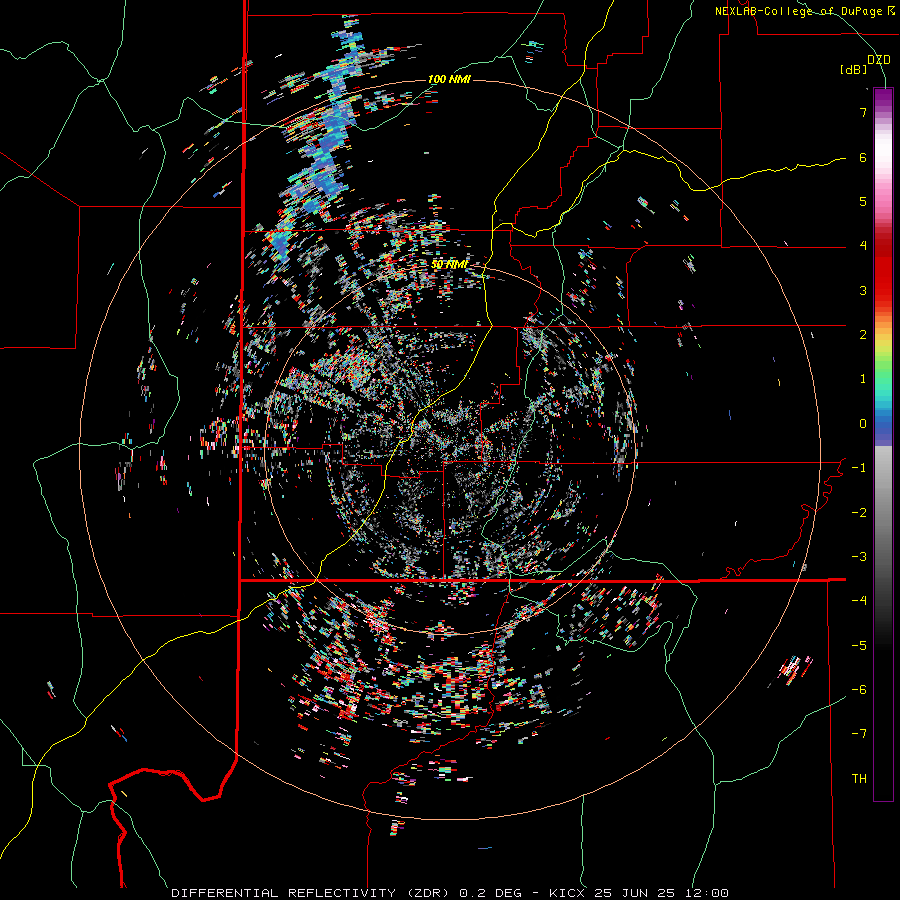Click the TH label on the legend
This screenshot has width=900, height=900.
[859, 779]
